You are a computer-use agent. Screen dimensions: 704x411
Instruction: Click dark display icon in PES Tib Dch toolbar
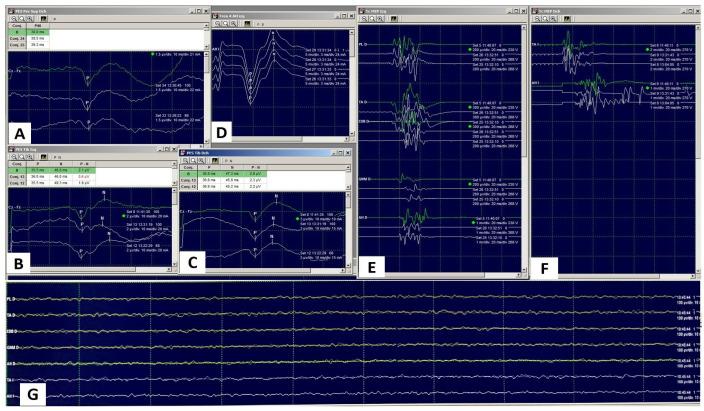point(215,160)
